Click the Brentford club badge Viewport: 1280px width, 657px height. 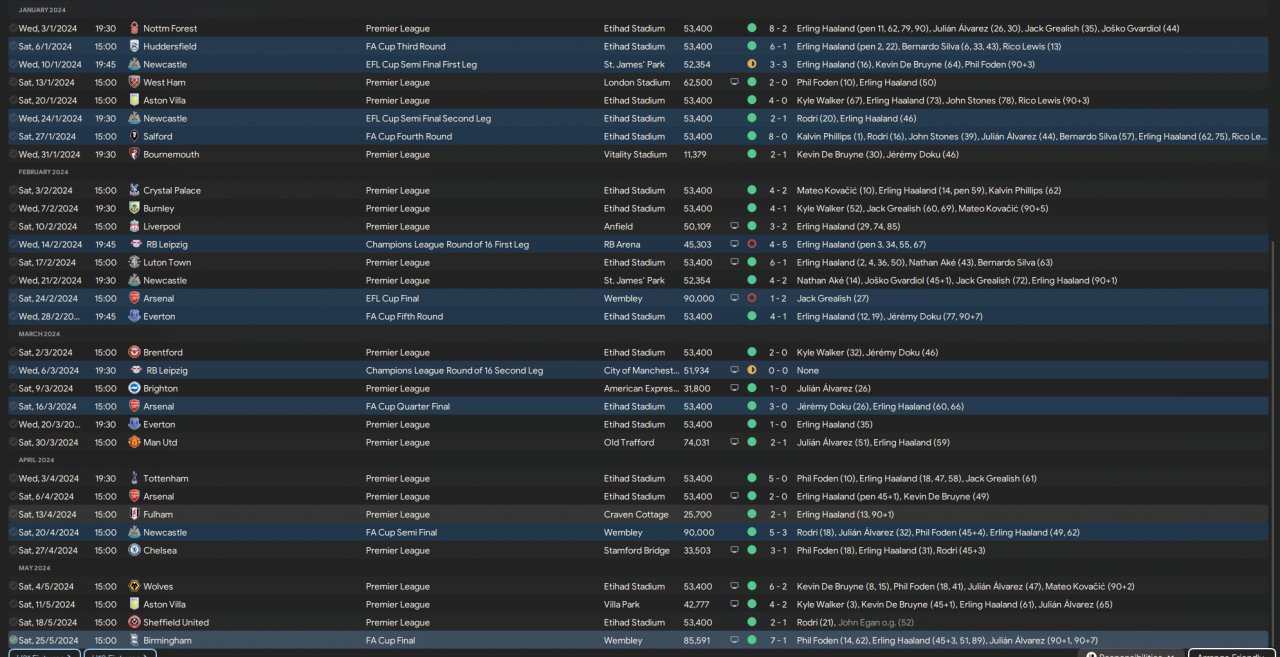tap(135, 353)
